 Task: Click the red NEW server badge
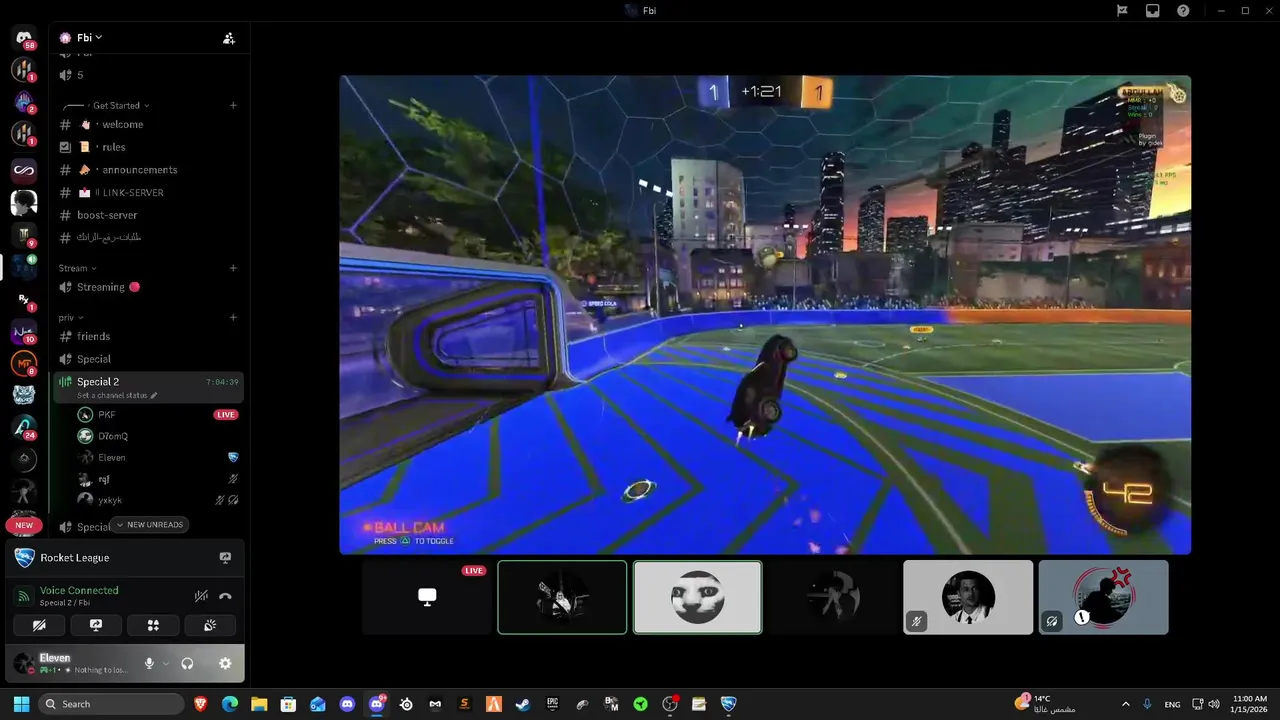pos(24,525)
